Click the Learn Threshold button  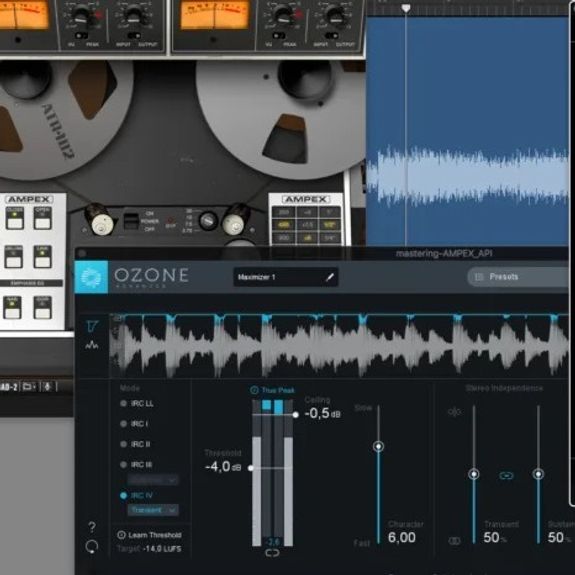click(x=149, y=535)
